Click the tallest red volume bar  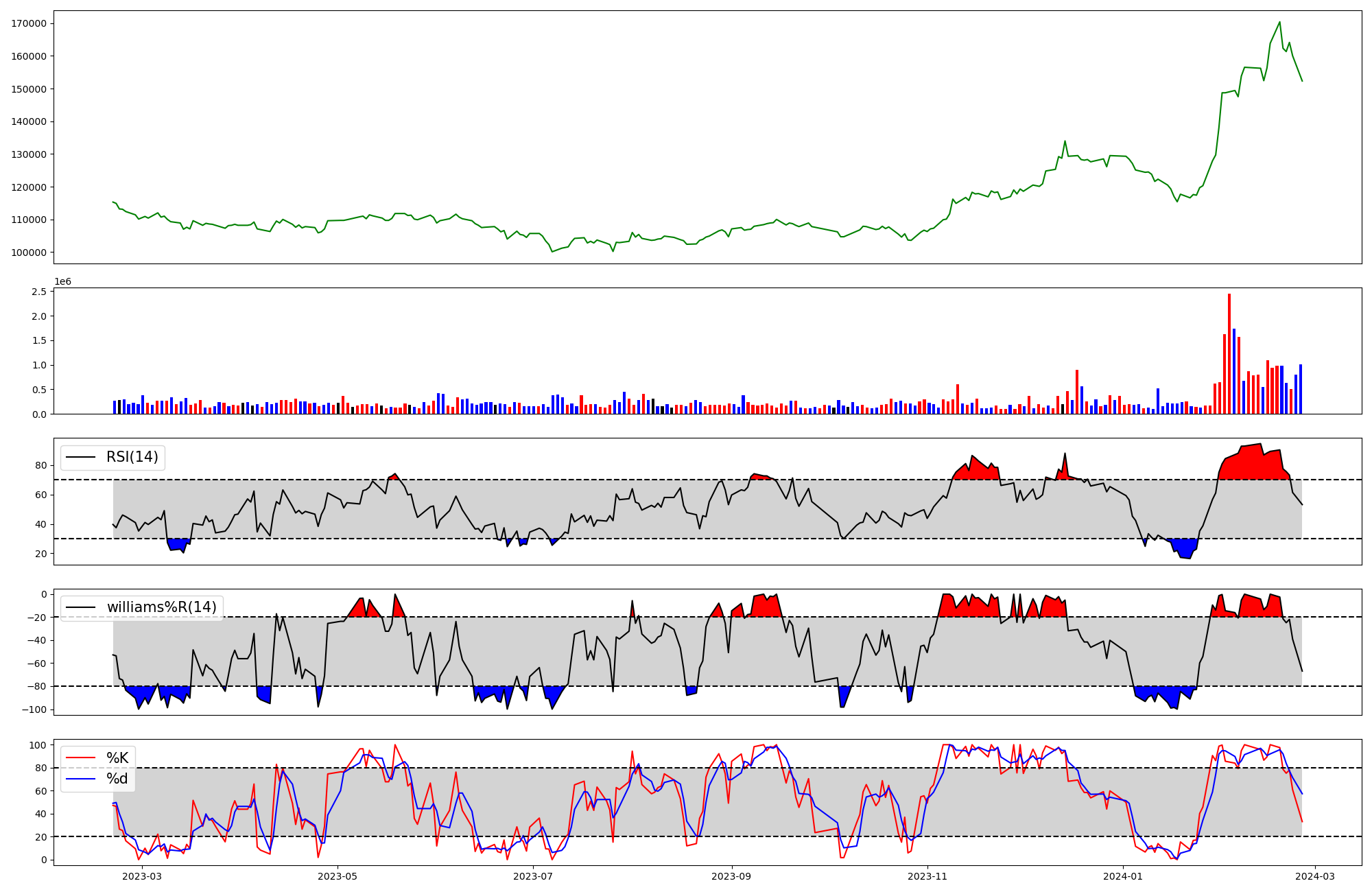coord(1229,353)
